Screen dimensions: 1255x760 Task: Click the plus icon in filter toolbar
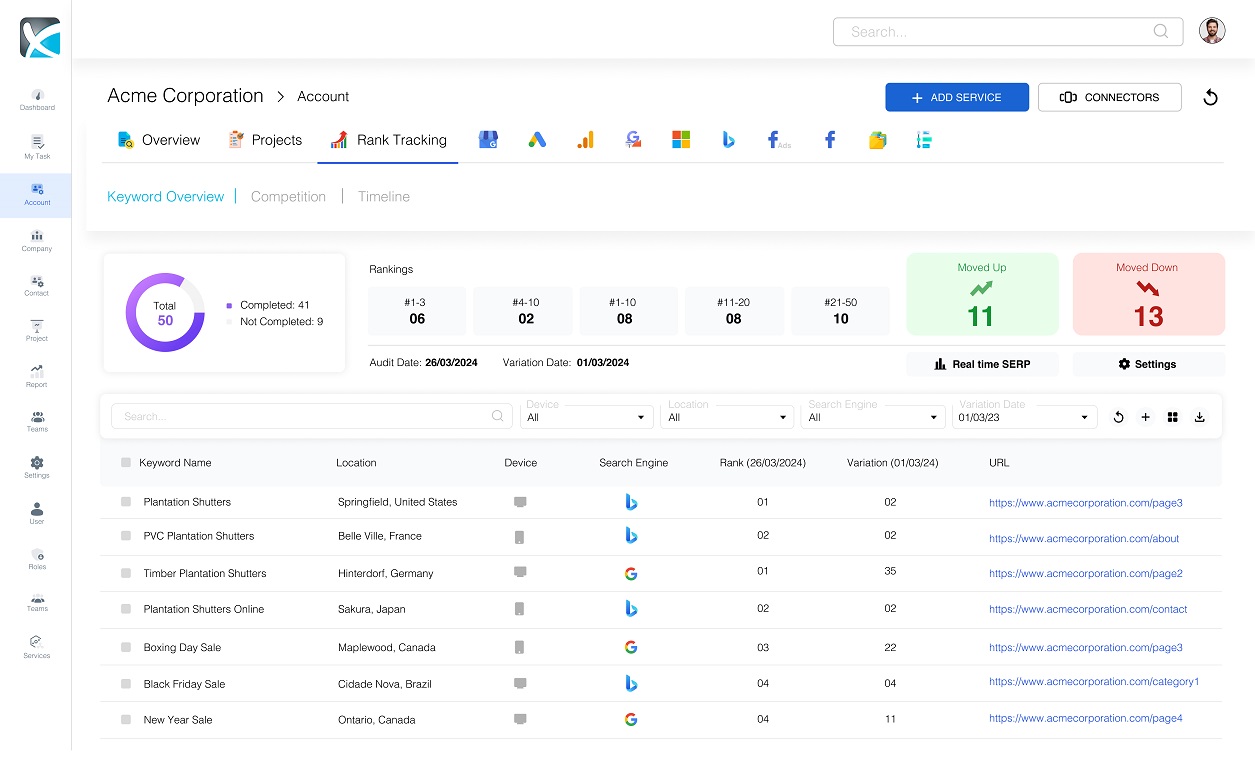tap(1146, 417)
